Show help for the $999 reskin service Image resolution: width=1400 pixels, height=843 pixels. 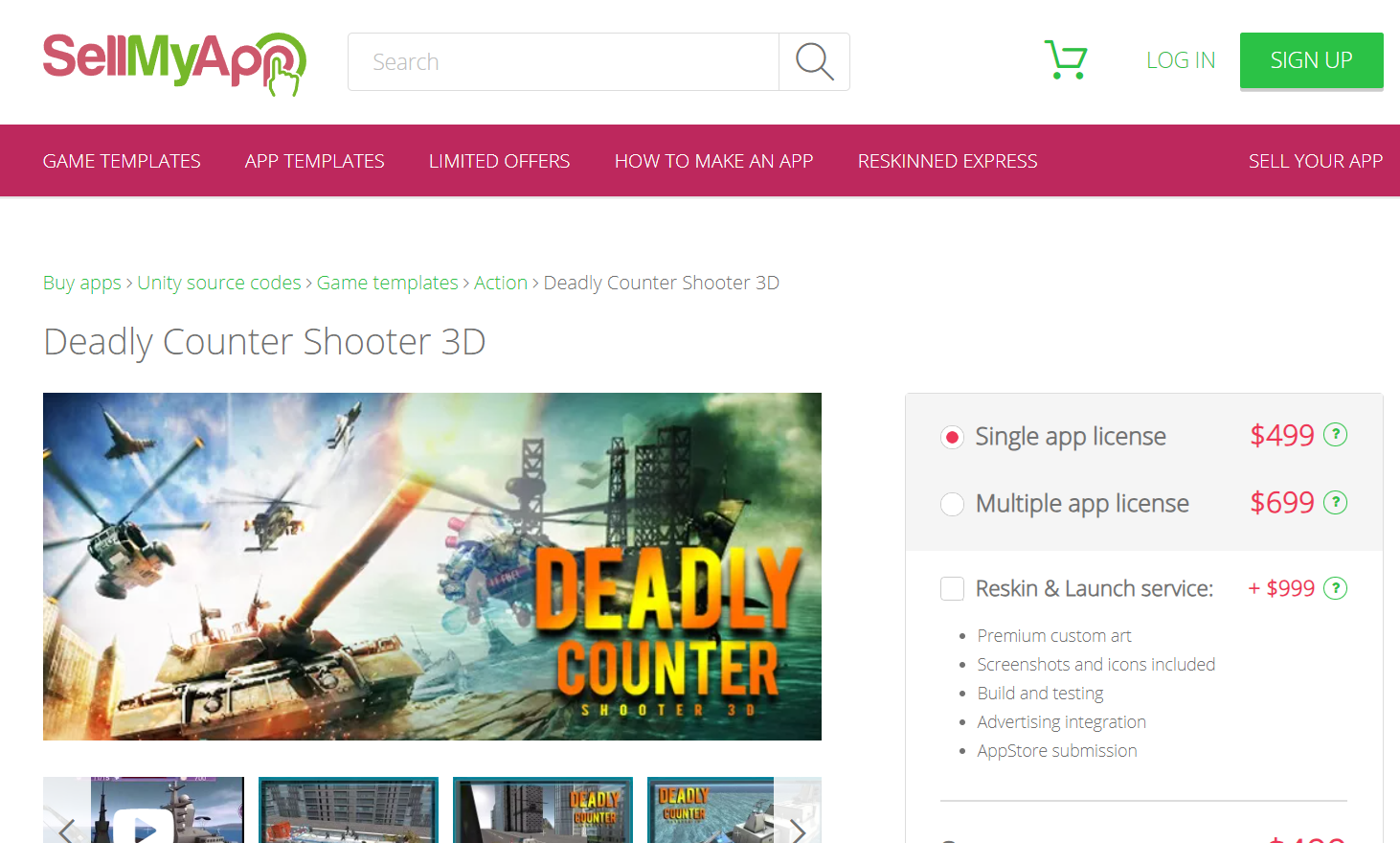click(x=1335, y=588)
